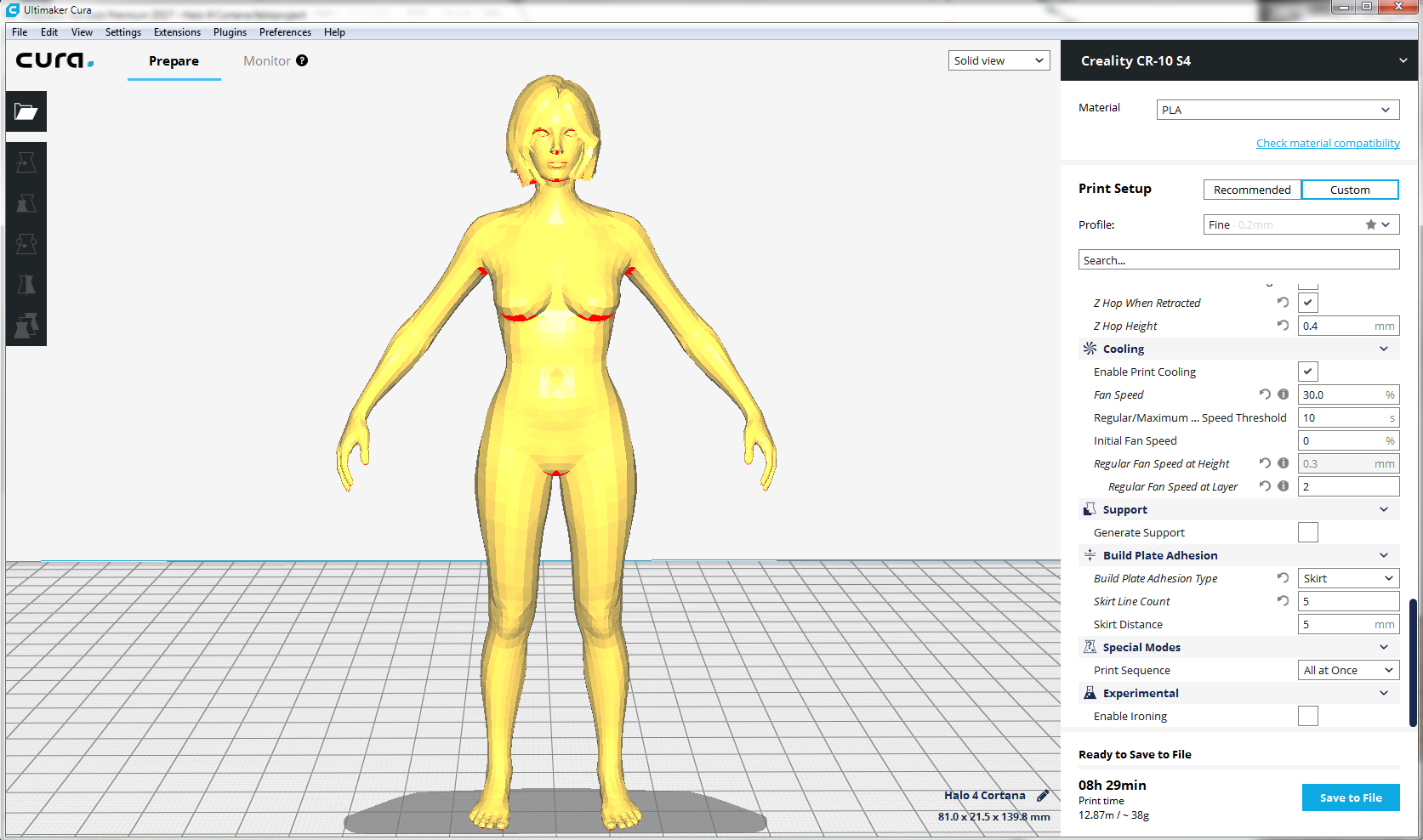Reset the Skirt Line Count setting
The image size is (1423, 840).
pos(1283,600)
